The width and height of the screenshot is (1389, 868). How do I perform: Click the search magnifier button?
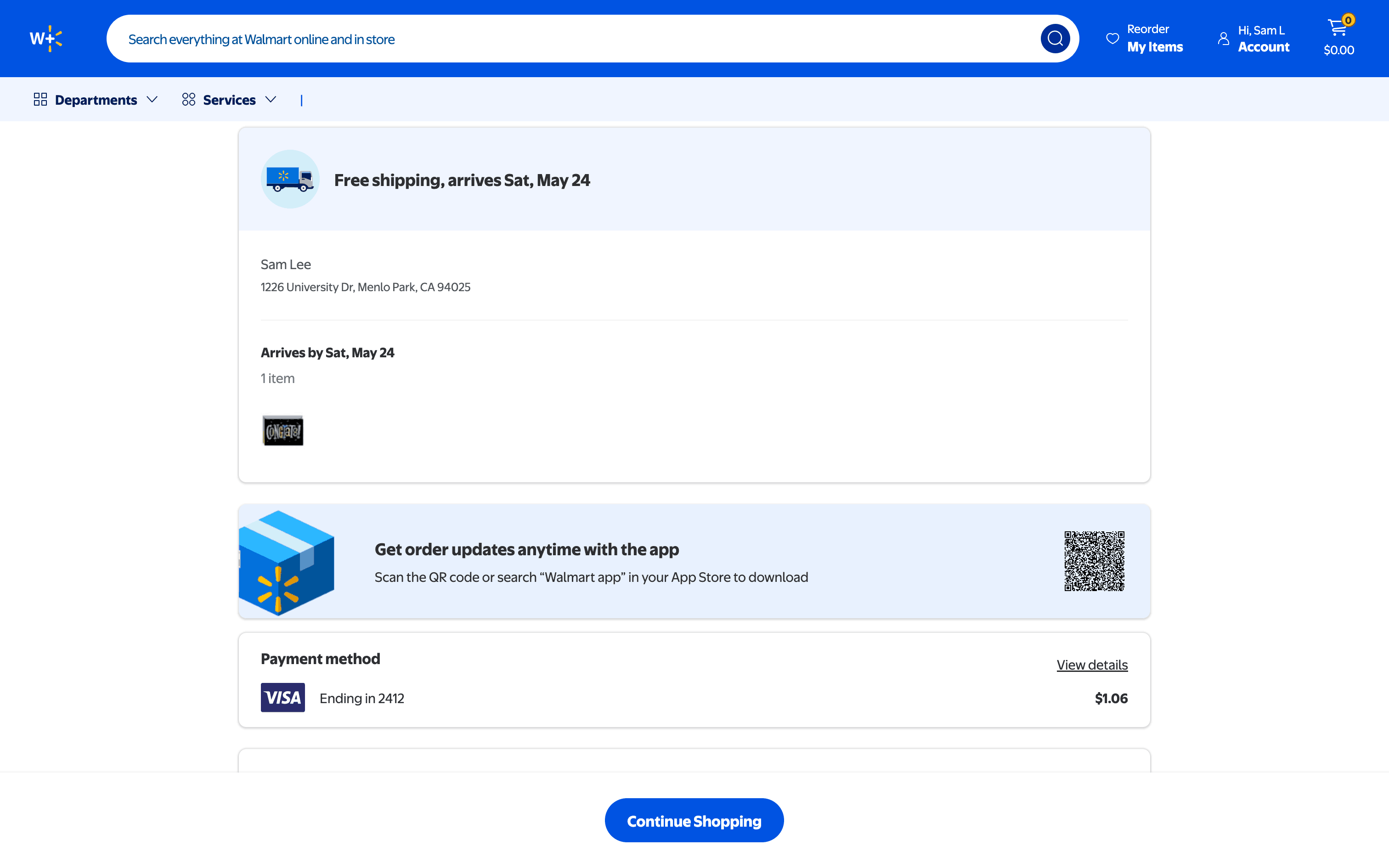[x=1054, y=39]
